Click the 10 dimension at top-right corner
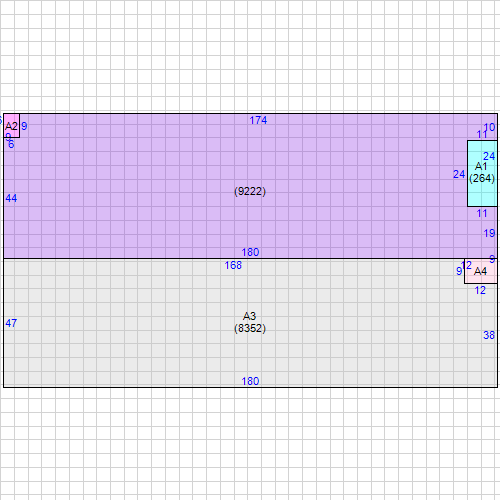 pyautogui.click(x=489, y=127)
